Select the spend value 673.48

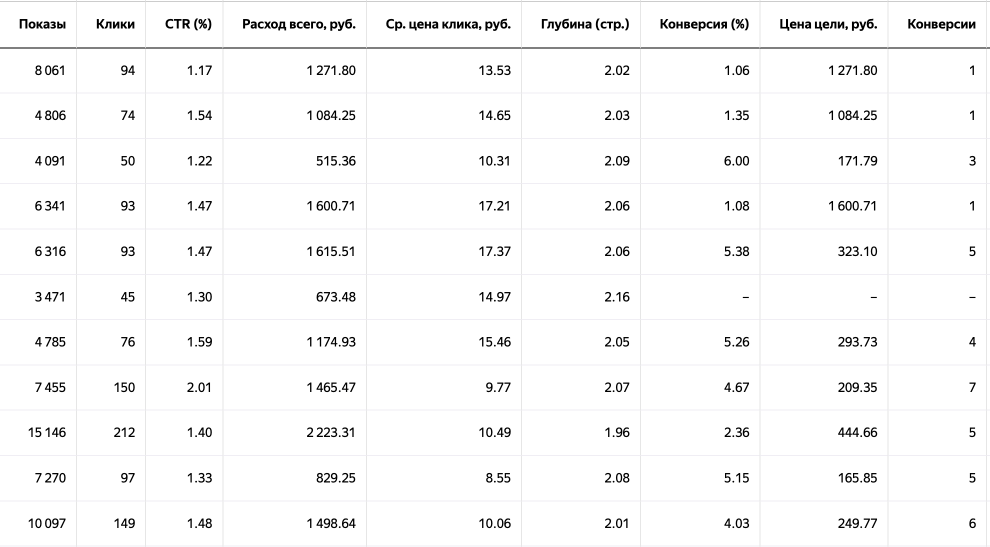tap(336, 297)
